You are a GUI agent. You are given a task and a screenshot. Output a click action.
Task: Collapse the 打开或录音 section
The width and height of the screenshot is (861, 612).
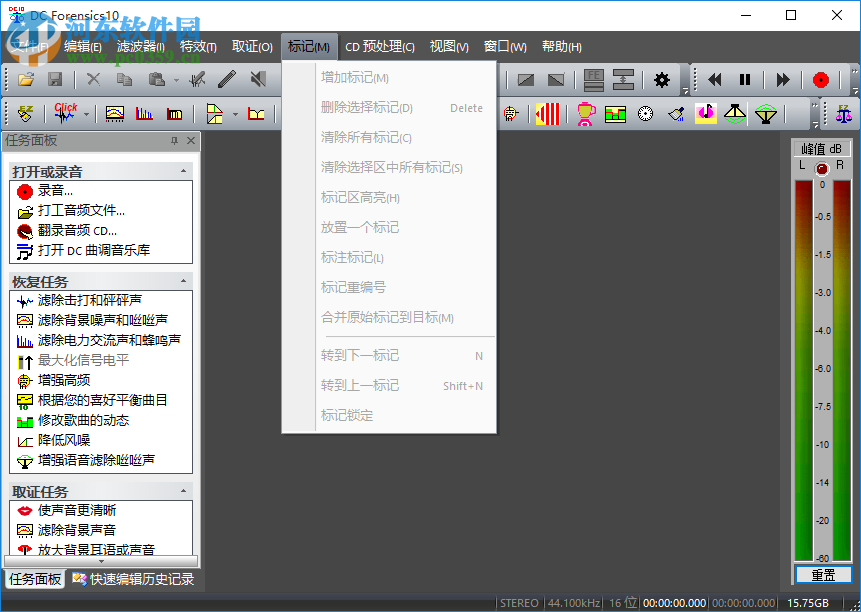183,171
